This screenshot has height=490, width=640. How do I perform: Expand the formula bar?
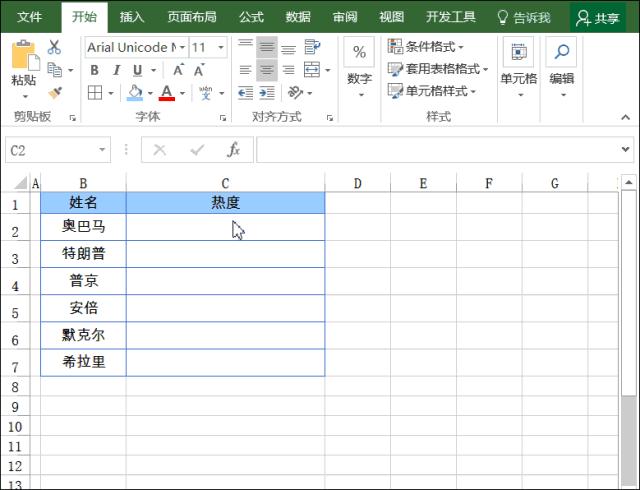click(x=625, y=149)
